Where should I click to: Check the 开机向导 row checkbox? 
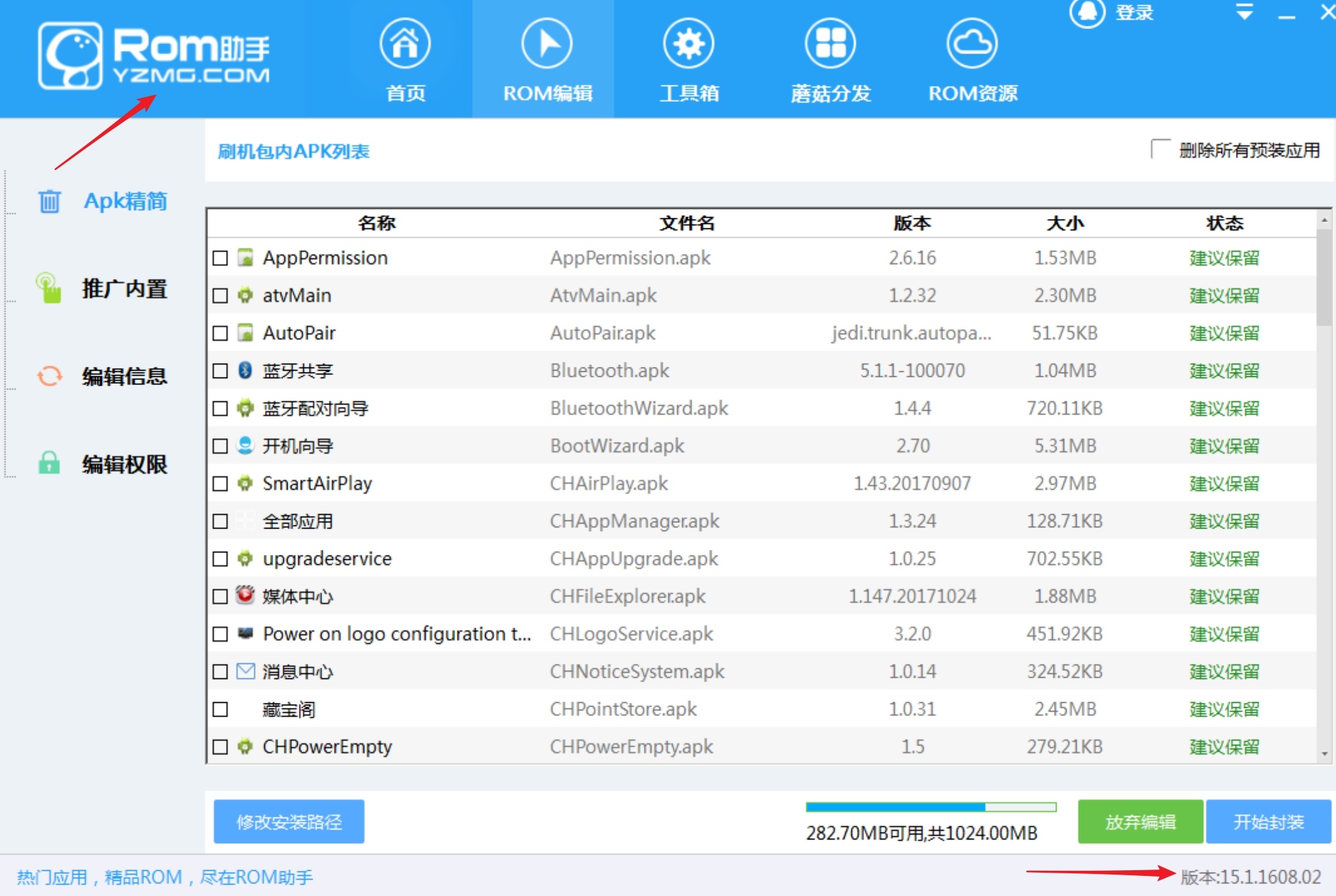pyautogui.click(x=220, y=446)
